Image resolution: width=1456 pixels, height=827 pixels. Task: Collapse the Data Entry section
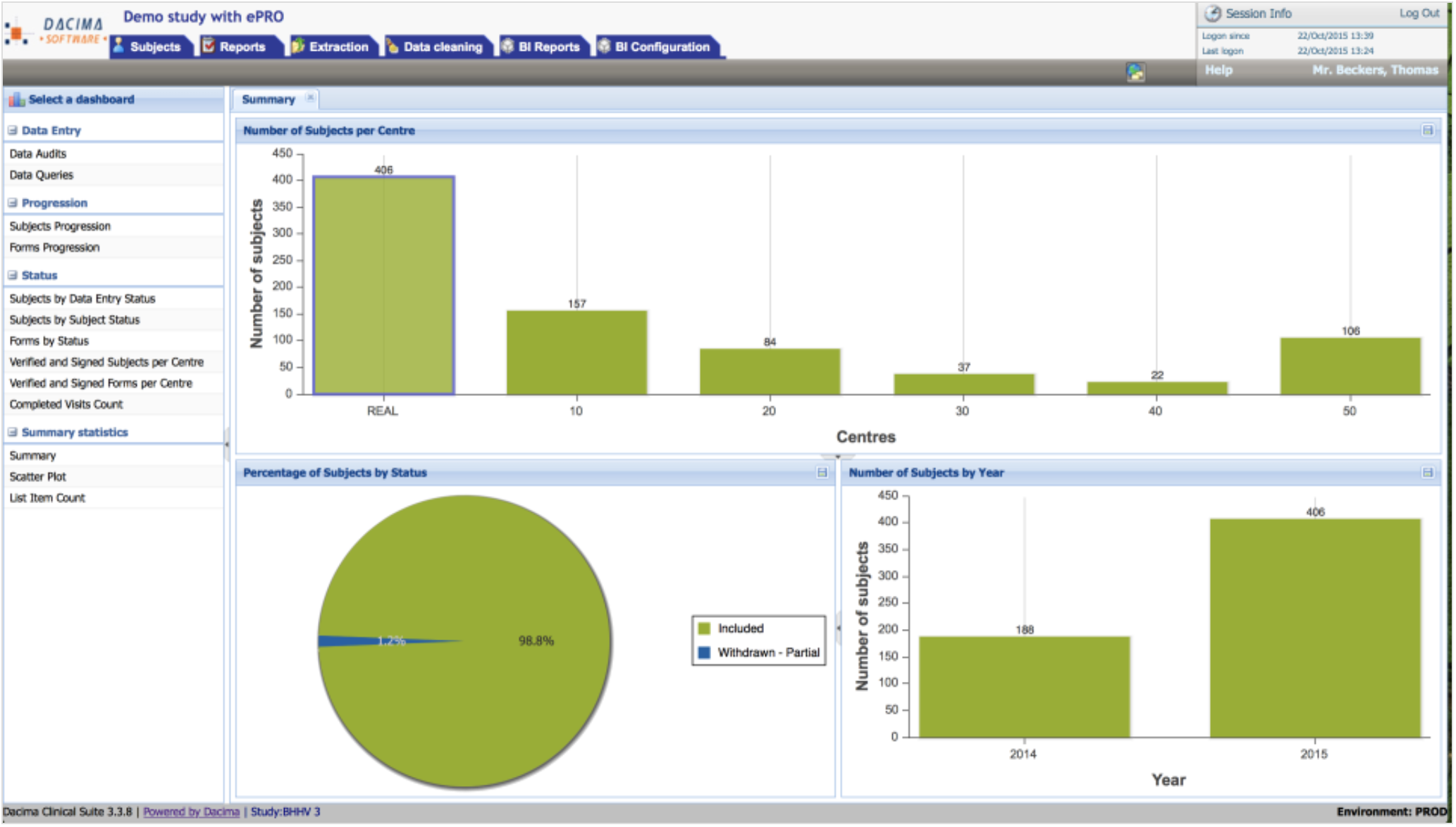13,130
